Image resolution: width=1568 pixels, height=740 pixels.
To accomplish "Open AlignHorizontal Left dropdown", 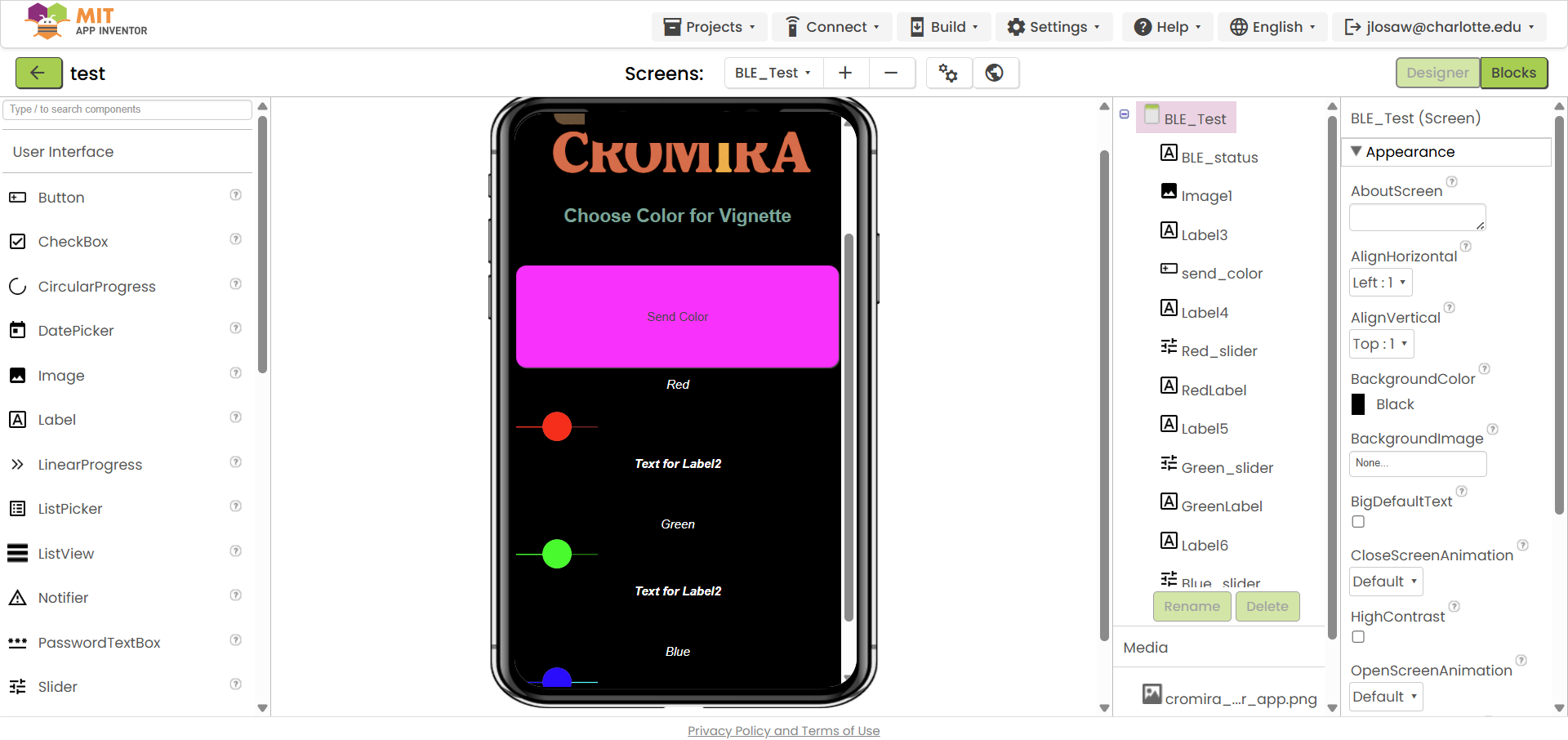I will pyautogui.click(x=1380, y=283).
